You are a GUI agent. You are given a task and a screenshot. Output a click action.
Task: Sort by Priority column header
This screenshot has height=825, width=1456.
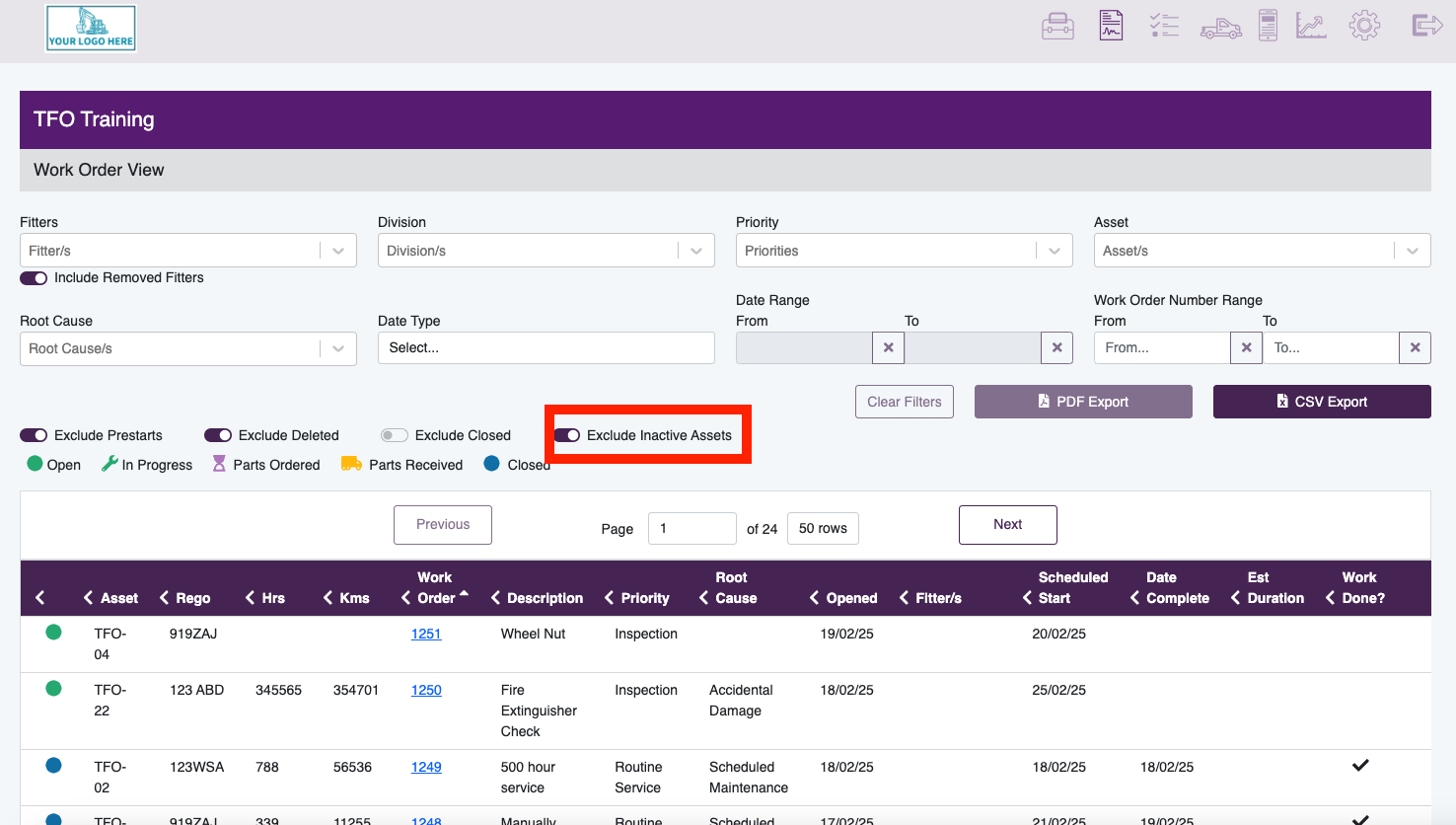[645, 598]
